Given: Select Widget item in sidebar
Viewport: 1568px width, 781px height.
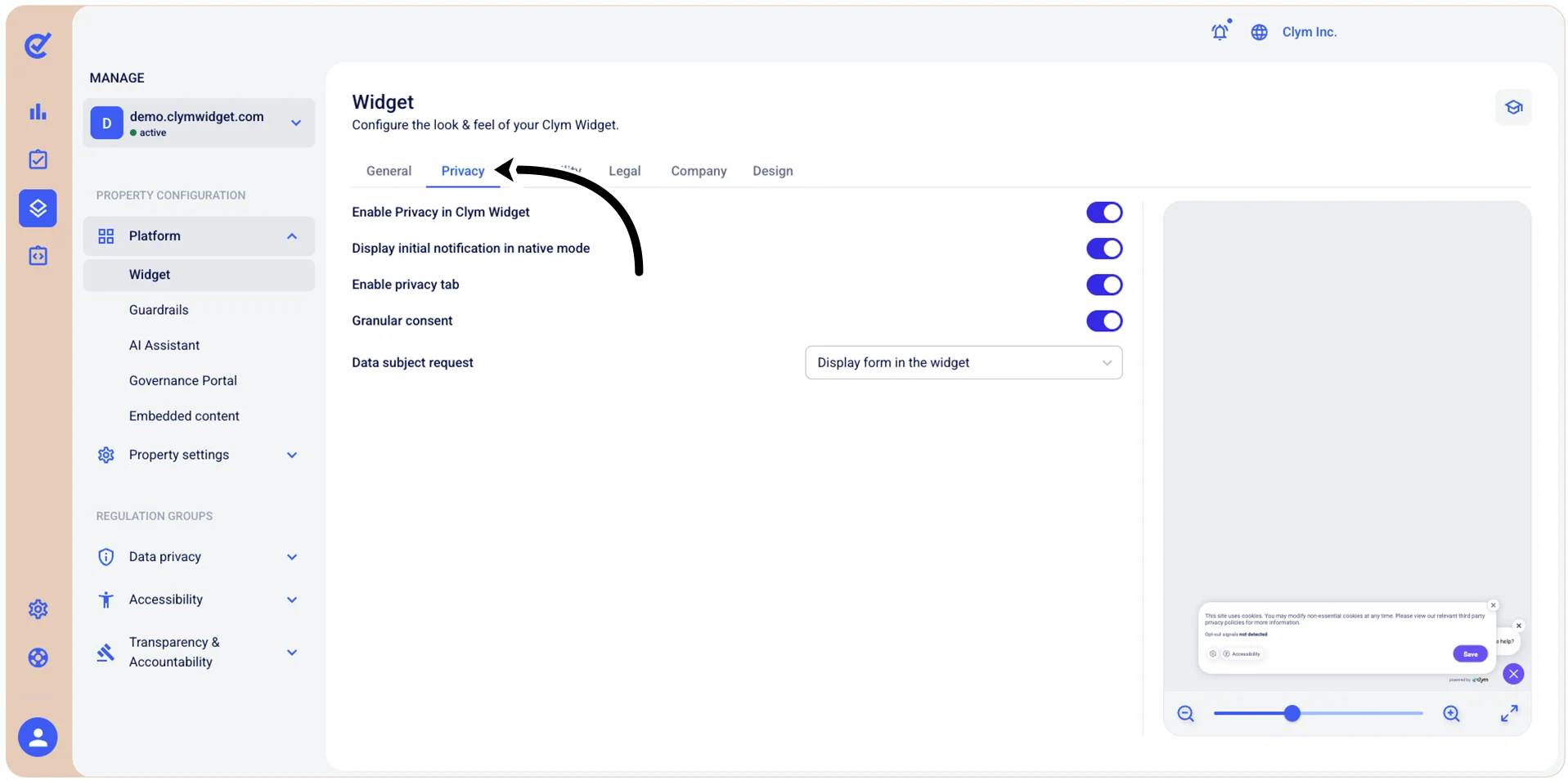Looking at the screenshot, I should click(199, 275).
